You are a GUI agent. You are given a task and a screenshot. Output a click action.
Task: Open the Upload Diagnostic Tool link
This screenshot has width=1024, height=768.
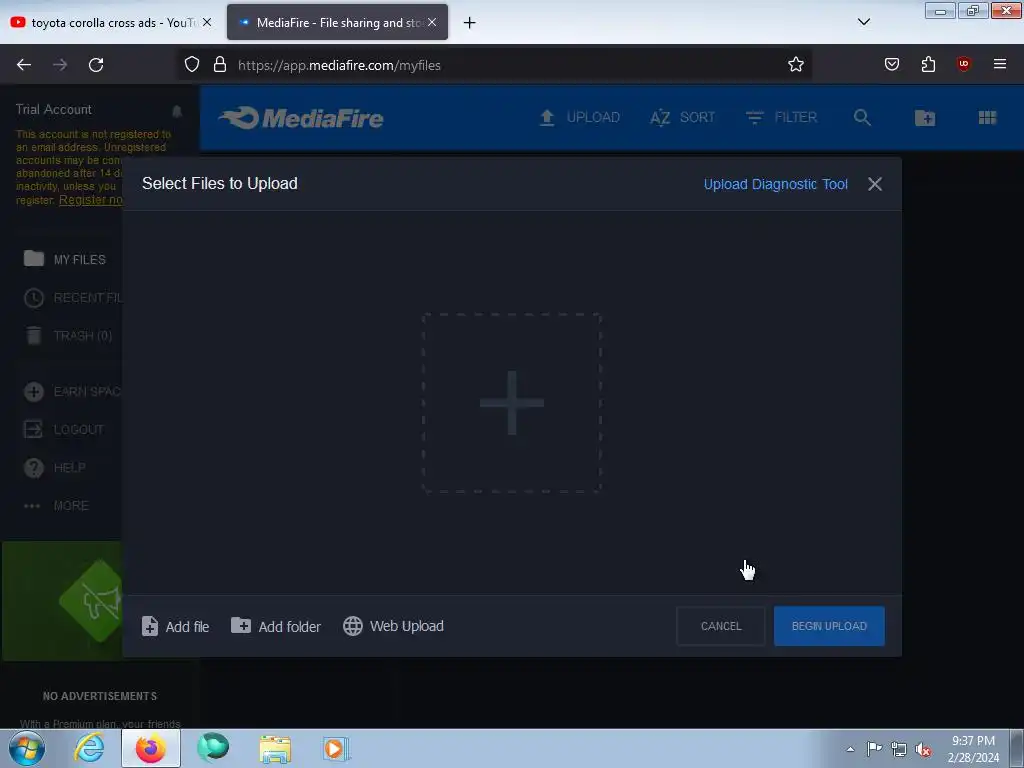coord(775,184)
